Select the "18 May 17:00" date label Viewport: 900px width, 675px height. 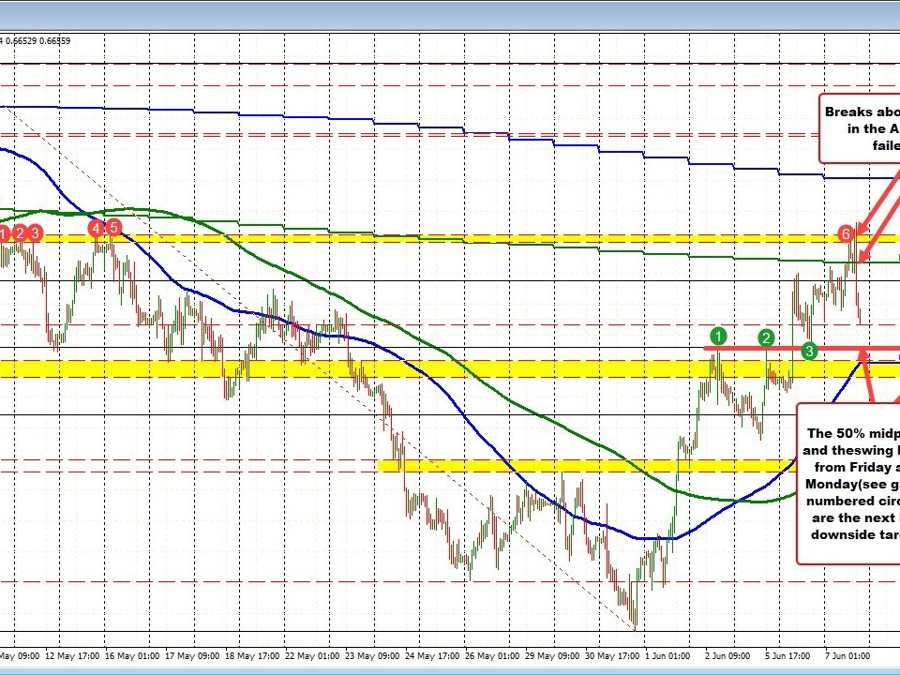click(x=252, y=655)
